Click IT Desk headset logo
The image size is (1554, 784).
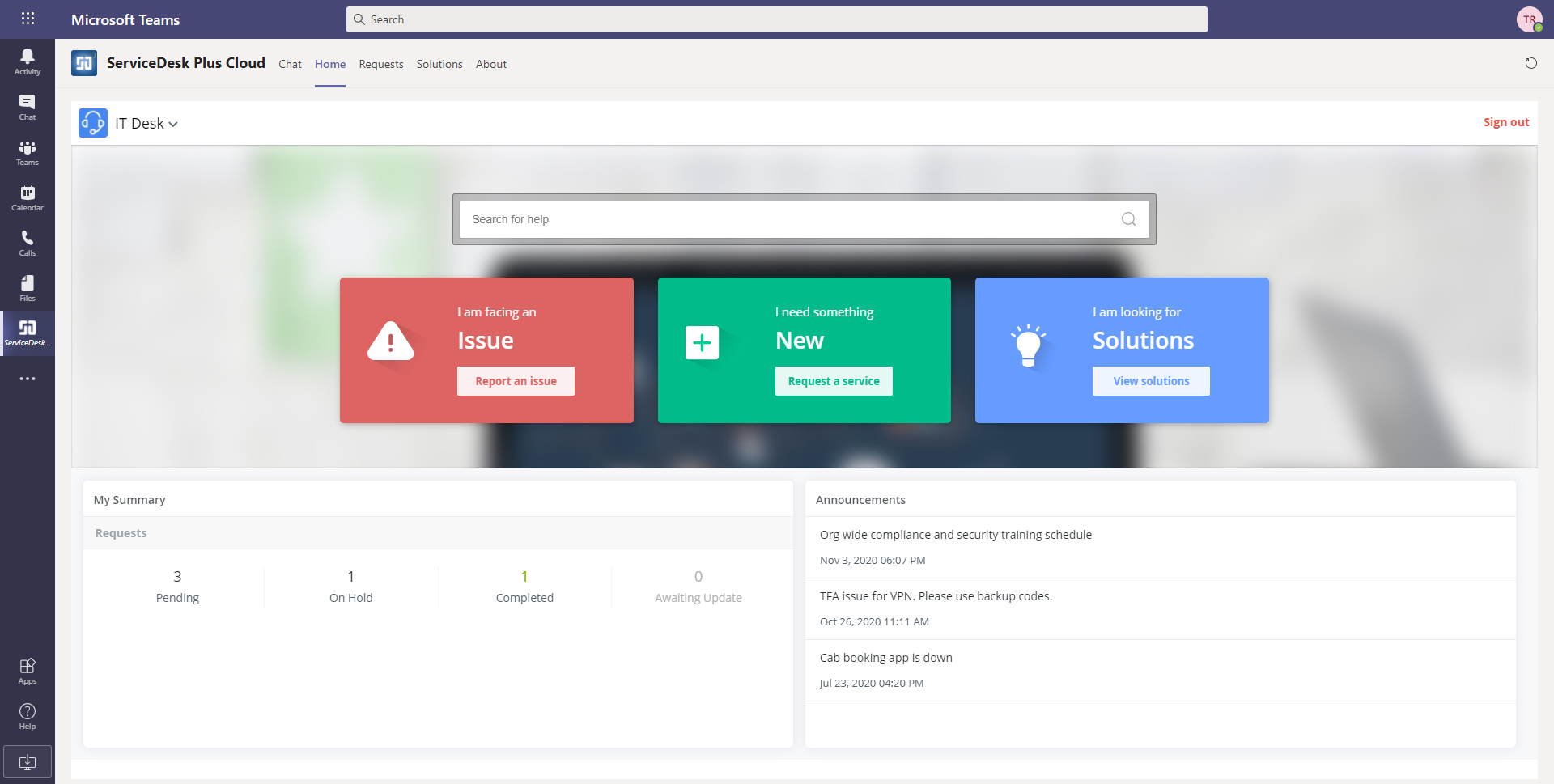(x=93, y=123)
